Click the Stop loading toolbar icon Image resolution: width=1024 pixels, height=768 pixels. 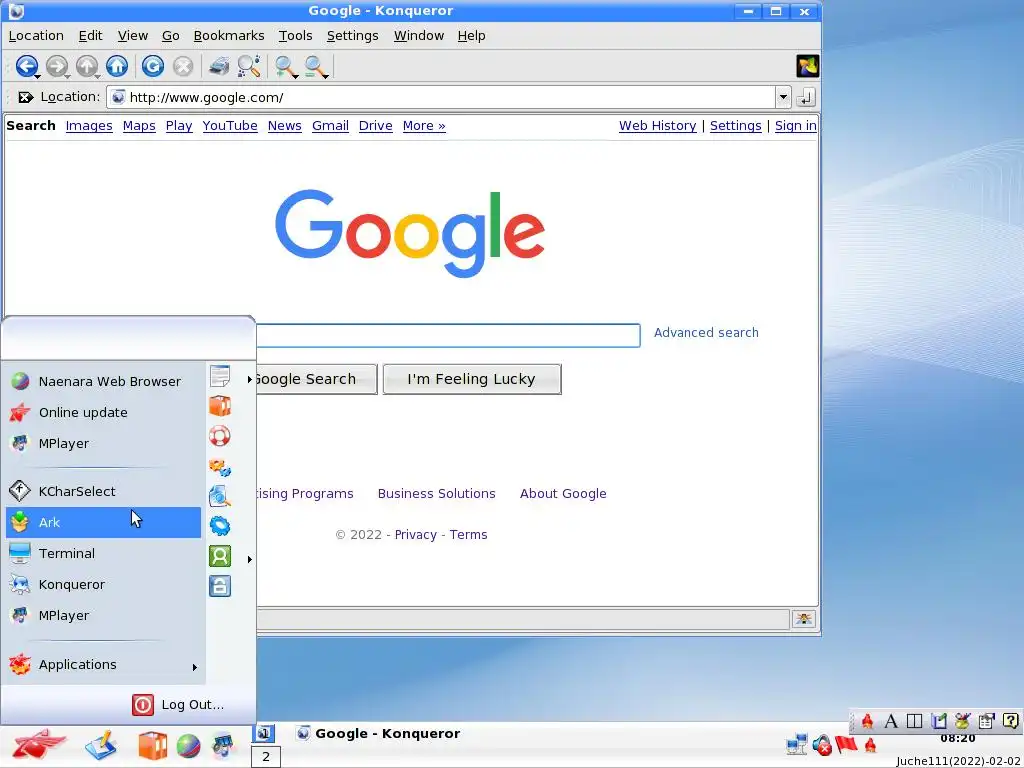pos(183,66)
